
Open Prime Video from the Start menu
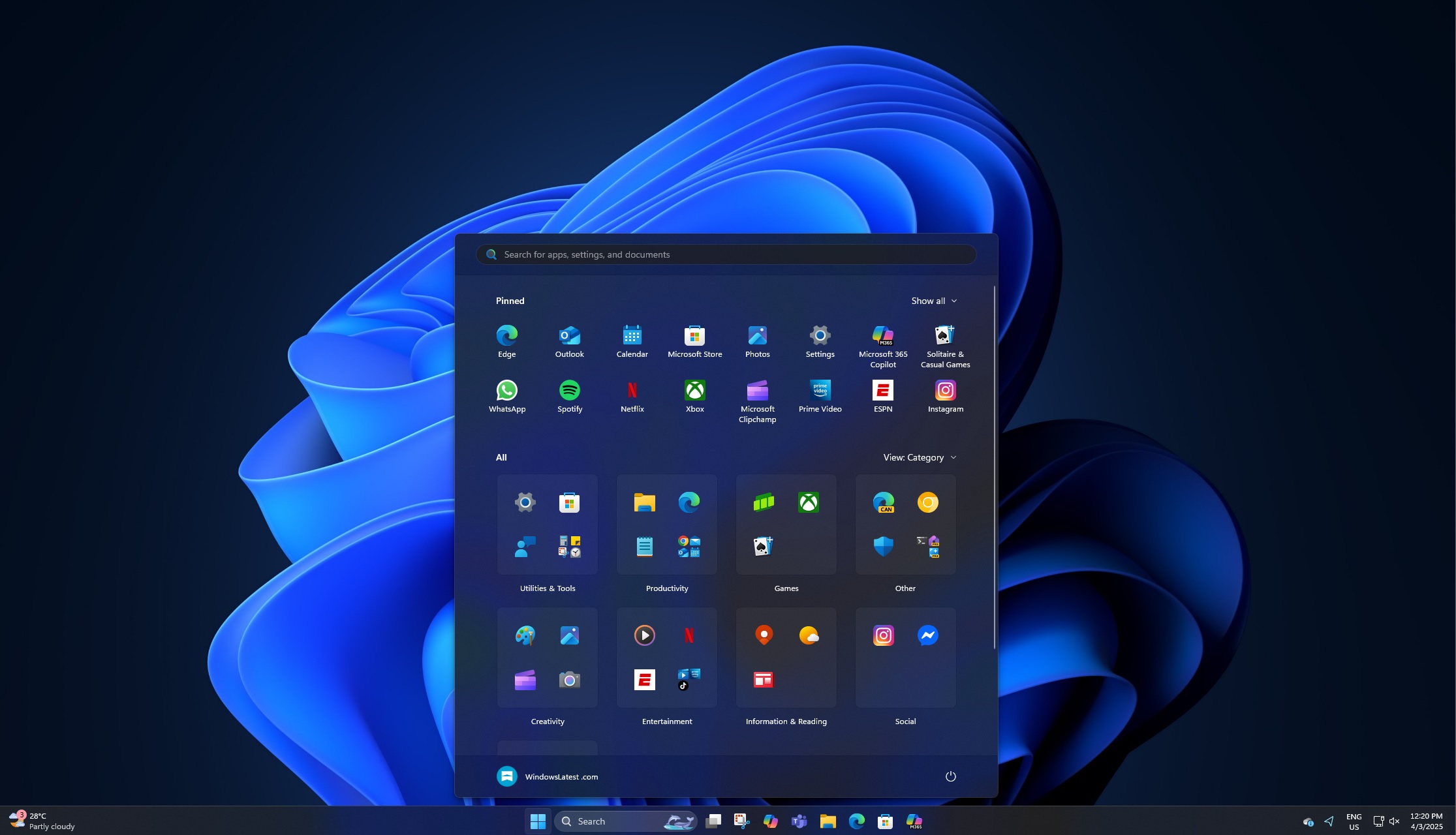click(820, 390)
